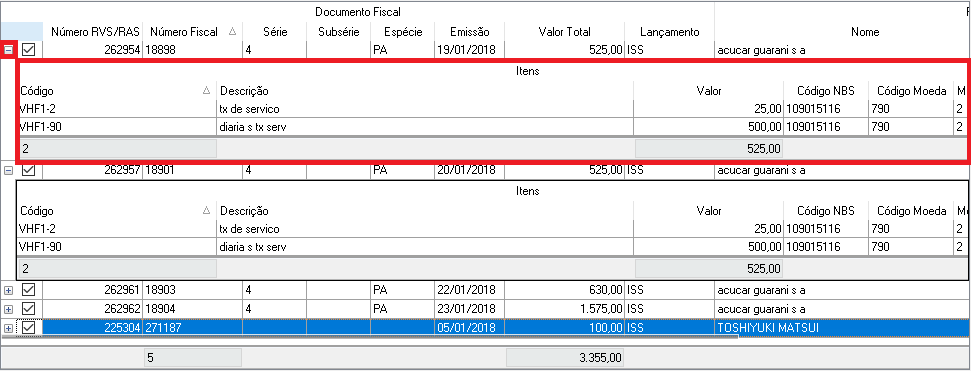Toggle the checkbox for document 225304
This screenshot has height=371, width=971.
(x=28, y=328)
